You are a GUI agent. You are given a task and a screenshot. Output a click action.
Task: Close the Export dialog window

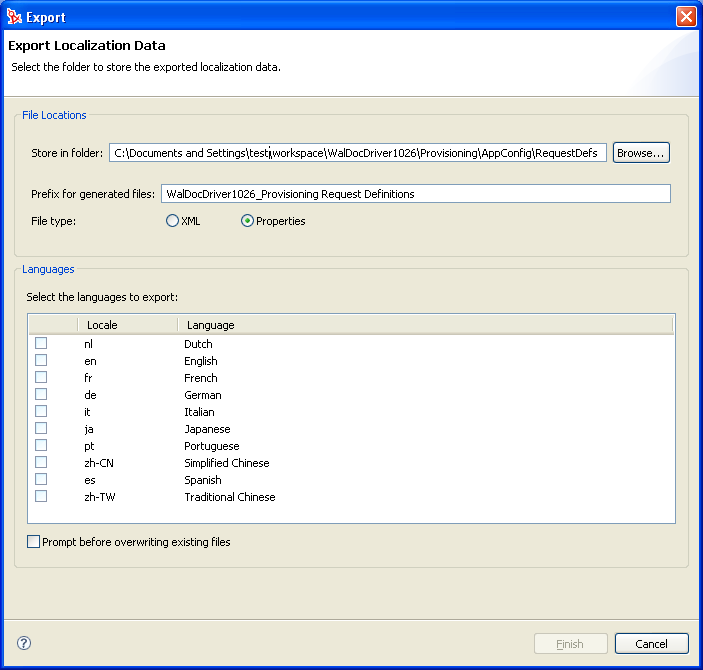pos(686,16)
